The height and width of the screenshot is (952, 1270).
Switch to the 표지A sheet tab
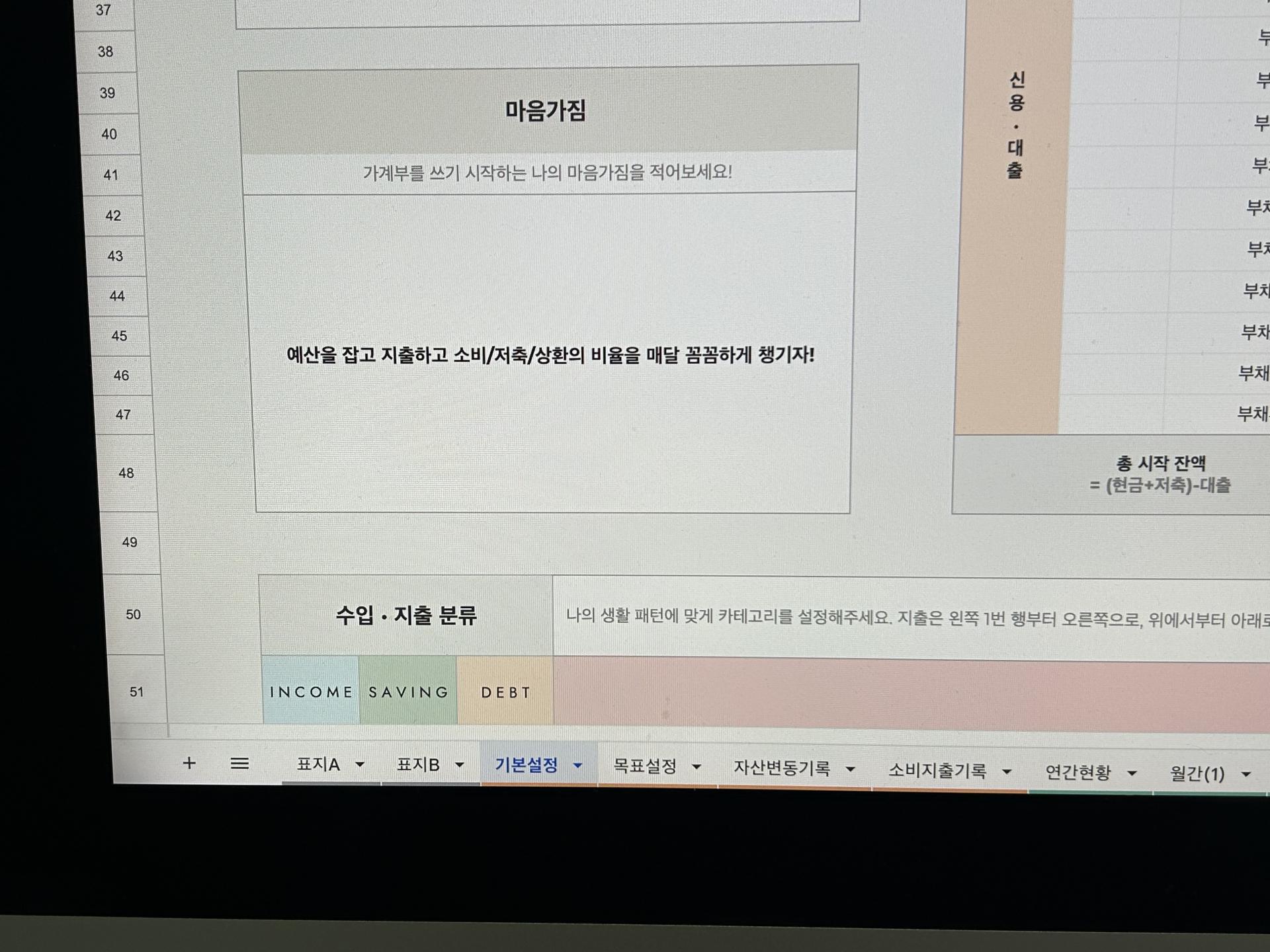pos(318,764)
